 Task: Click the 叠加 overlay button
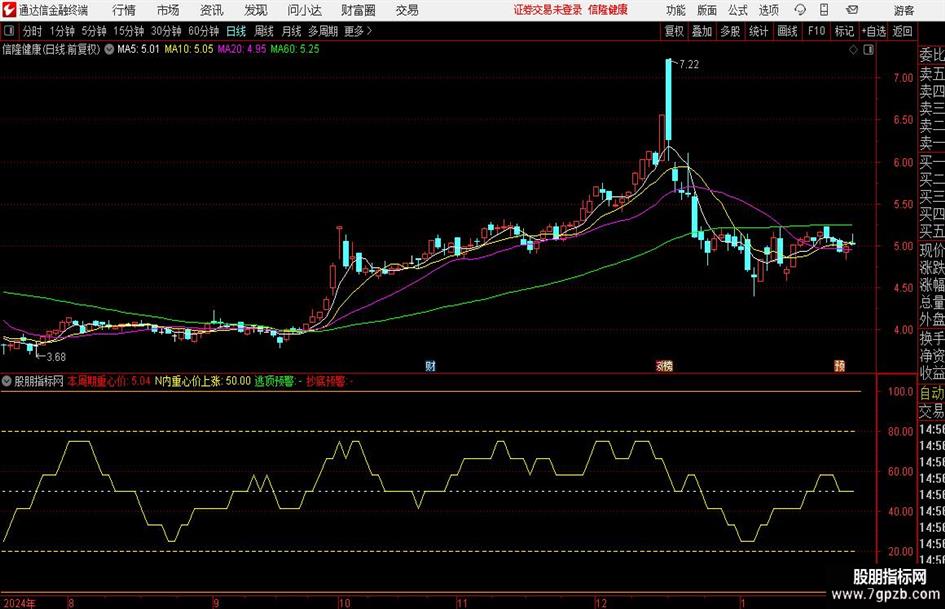(702, 31)
